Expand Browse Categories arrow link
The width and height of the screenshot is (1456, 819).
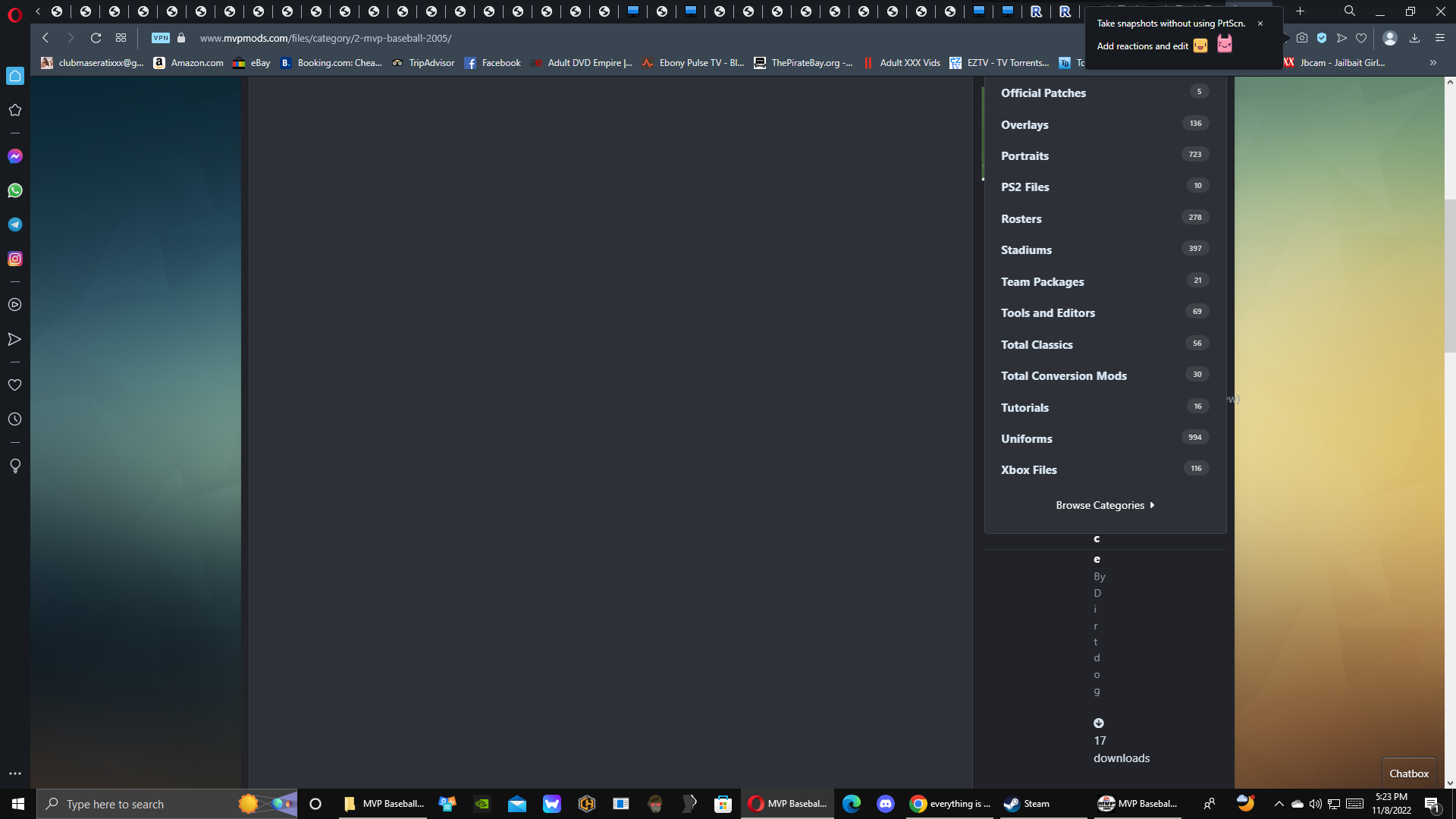1105,505
